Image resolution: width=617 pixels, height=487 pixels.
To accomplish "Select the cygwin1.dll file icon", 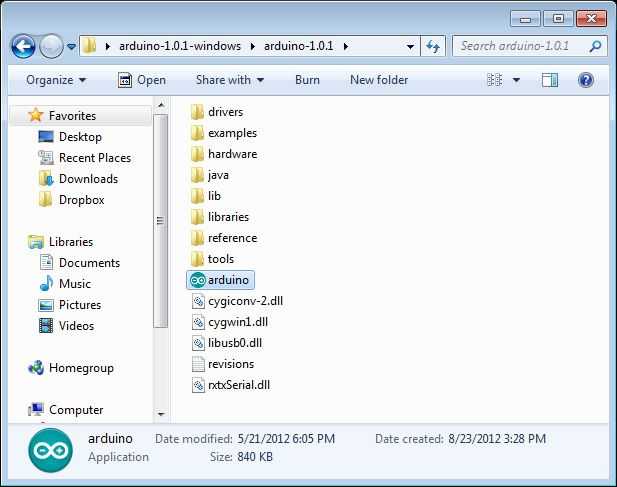I will (198, 322).
